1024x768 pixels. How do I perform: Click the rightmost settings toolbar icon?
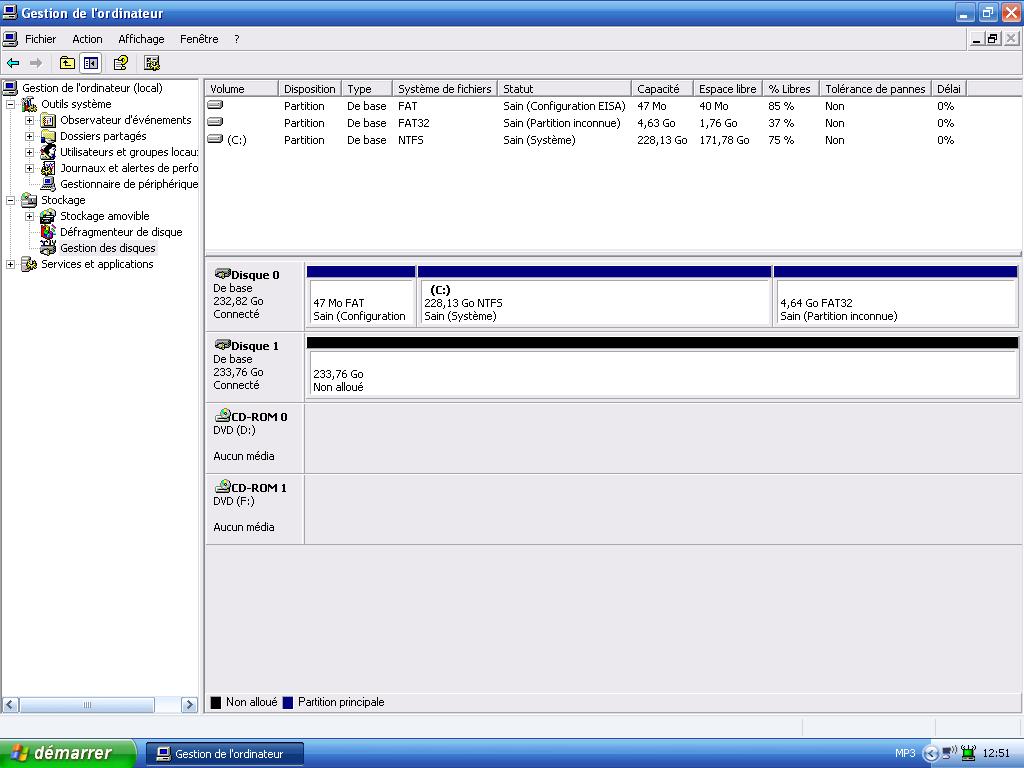[152, 63]
